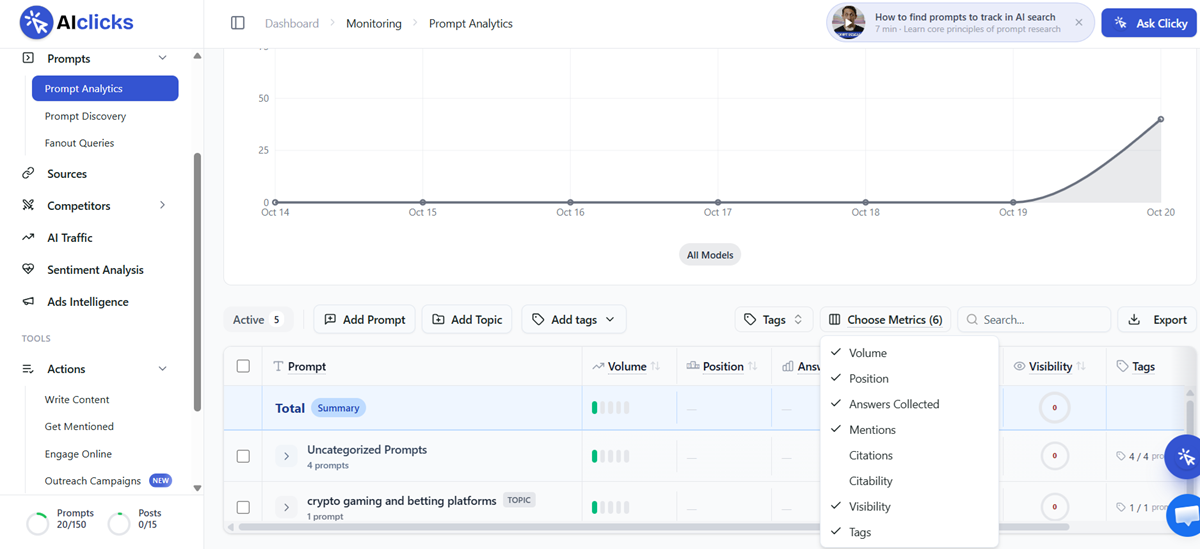The image size is (1200, 549).
Task: Click the Monitoring breadcrumb link
Action: point(374,23)
